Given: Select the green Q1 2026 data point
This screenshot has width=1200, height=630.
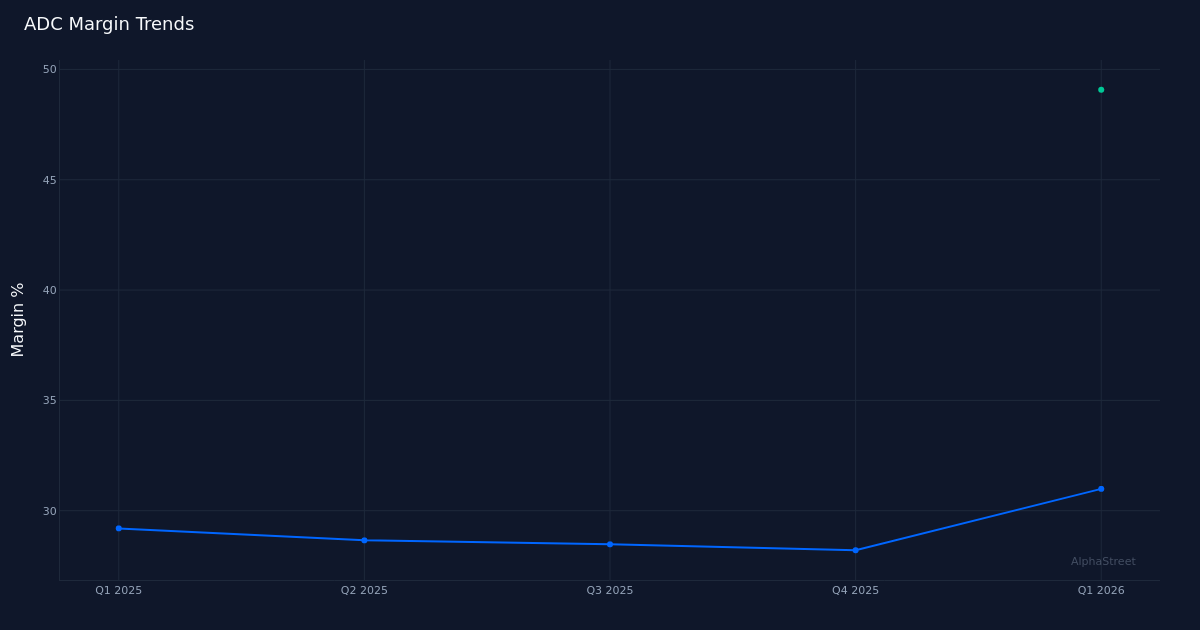Looking at the screenshot, I should (x=1101, y=90).
